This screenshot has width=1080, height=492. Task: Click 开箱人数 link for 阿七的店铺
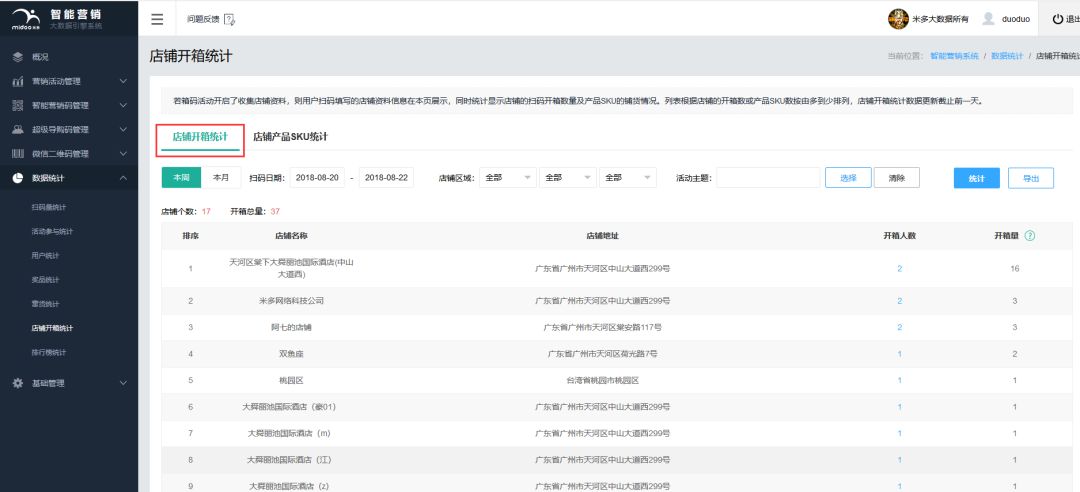point(900,327)
